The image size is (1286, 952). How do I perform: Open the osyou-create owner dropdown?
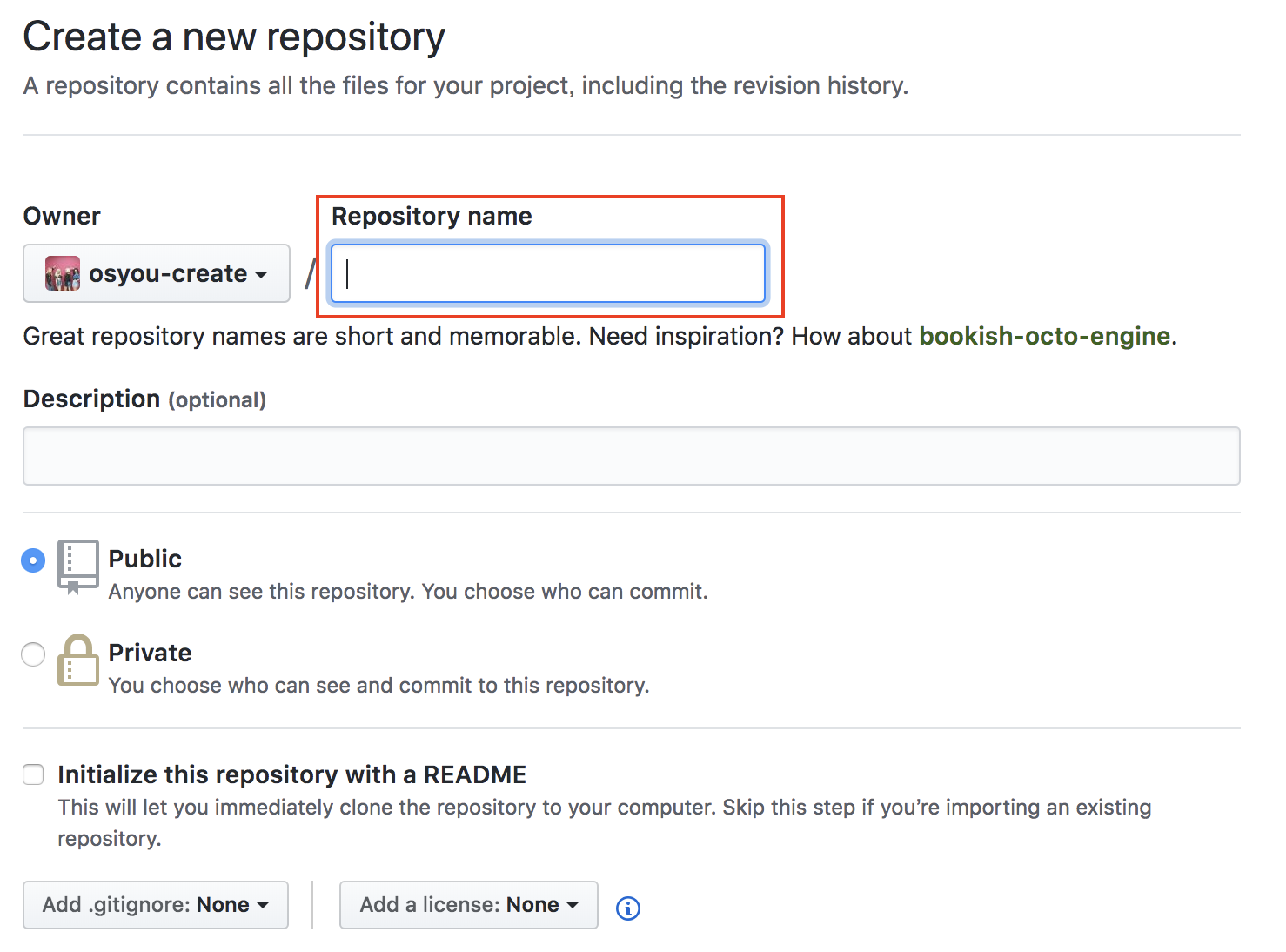click(x=157, y=273)
